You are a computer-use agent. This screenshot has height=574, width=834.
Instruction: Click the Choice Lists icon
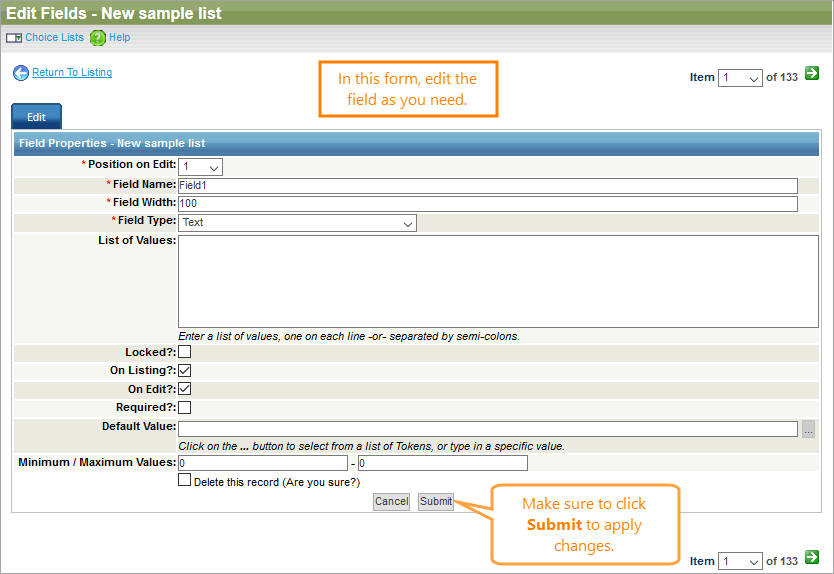14,38
